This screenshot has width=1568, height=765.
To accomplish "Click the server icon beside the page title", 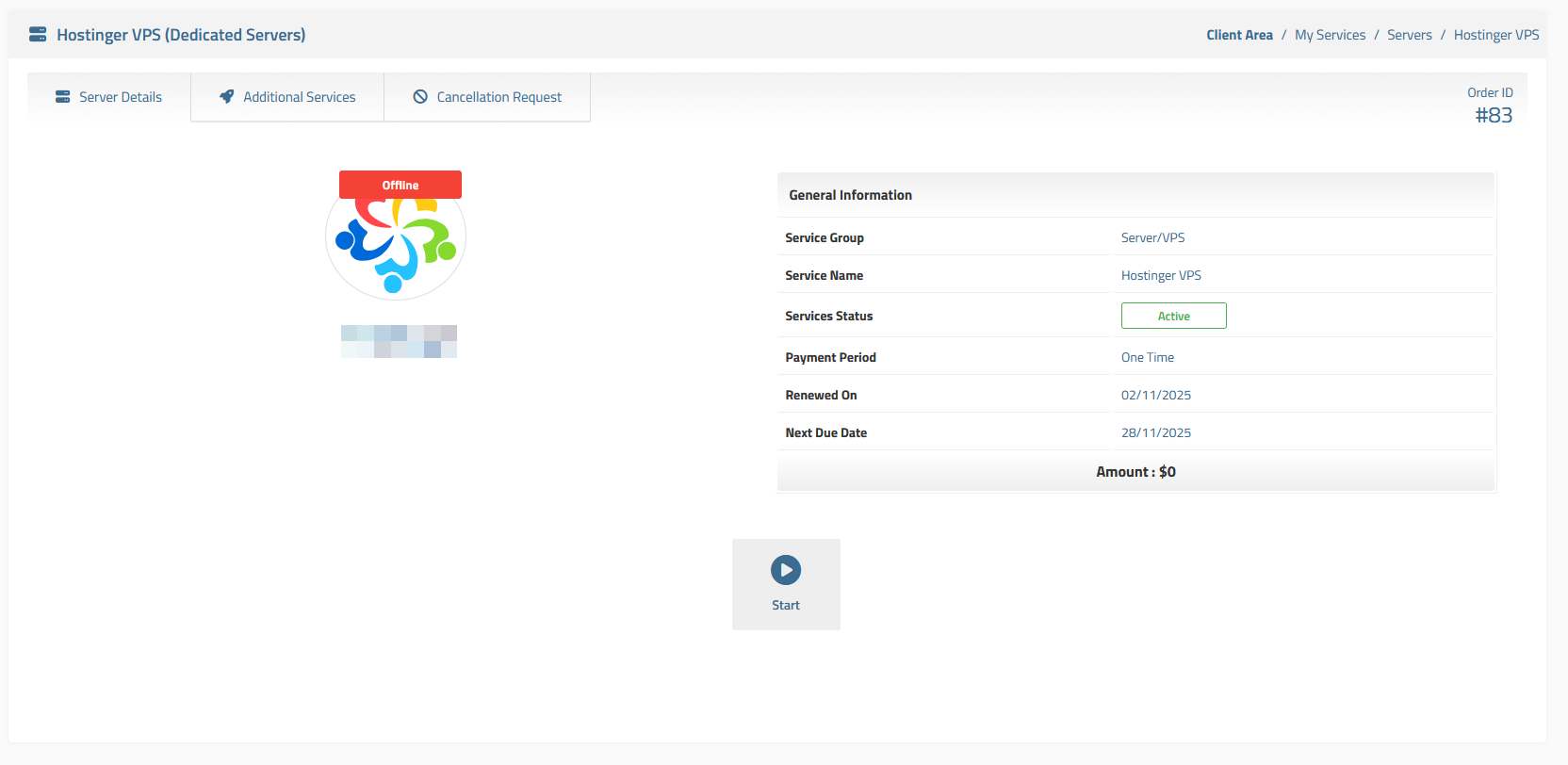I will (x=38, y=35).
